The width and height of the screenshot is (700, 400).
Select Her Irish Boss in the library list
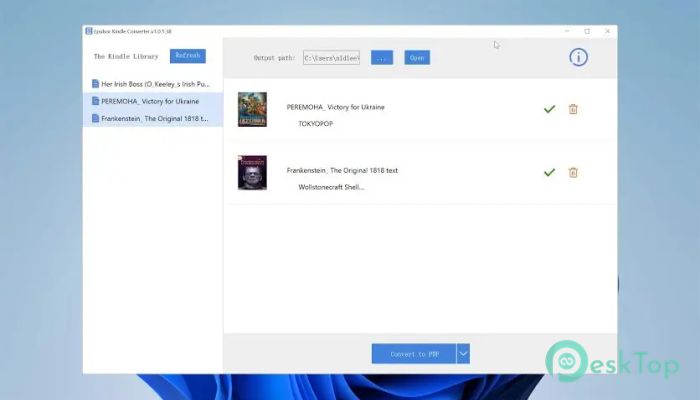coord(153,84)
